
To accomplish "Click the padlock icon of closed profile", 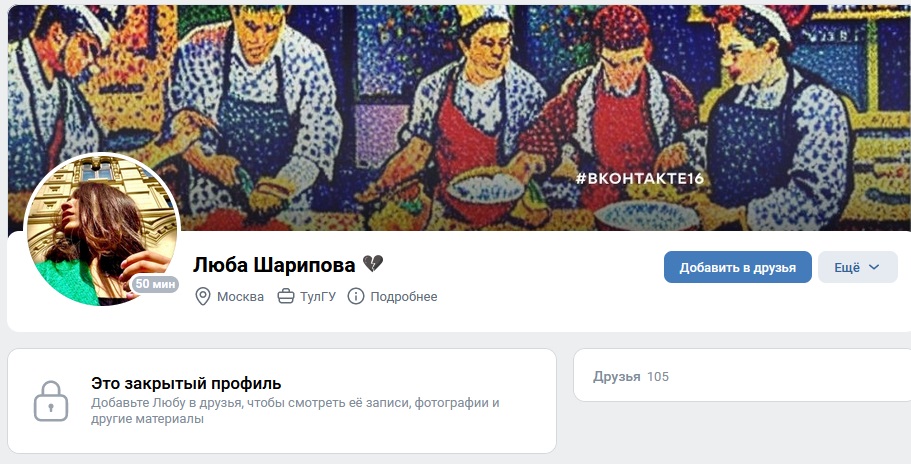I will coord(51,401).
